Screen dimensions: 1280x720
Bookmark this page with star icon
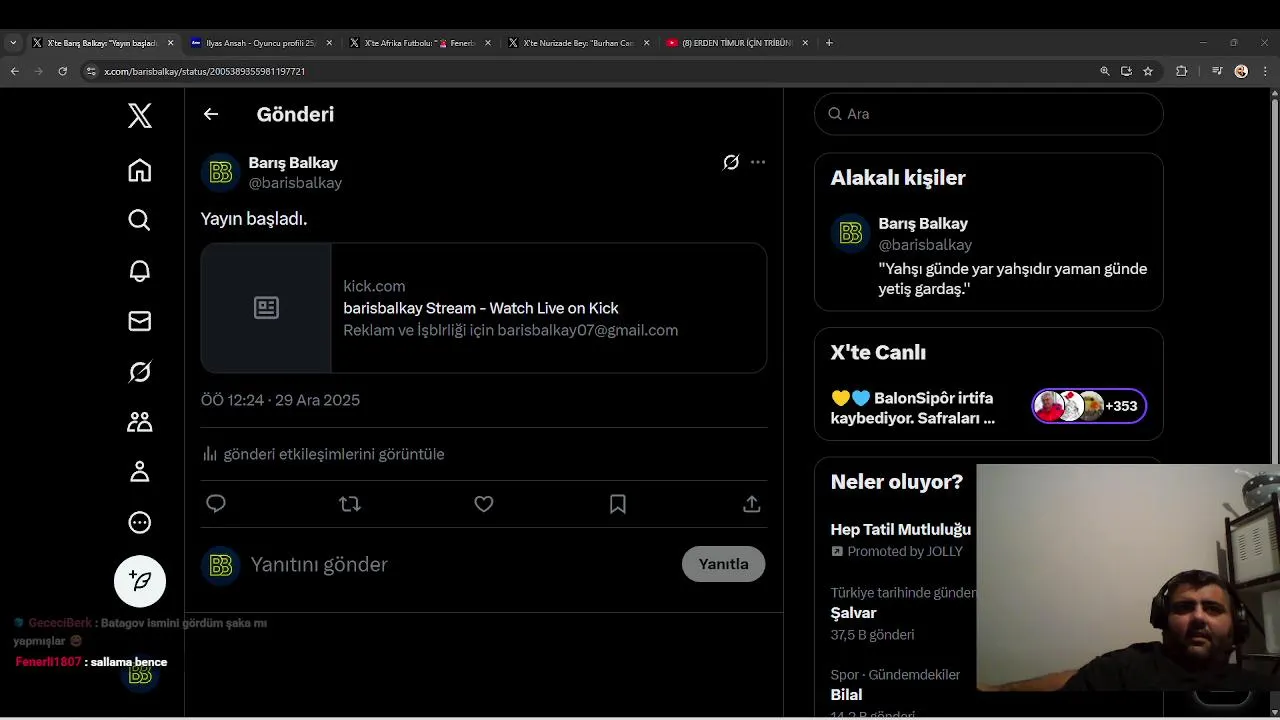coord(1148,71)
